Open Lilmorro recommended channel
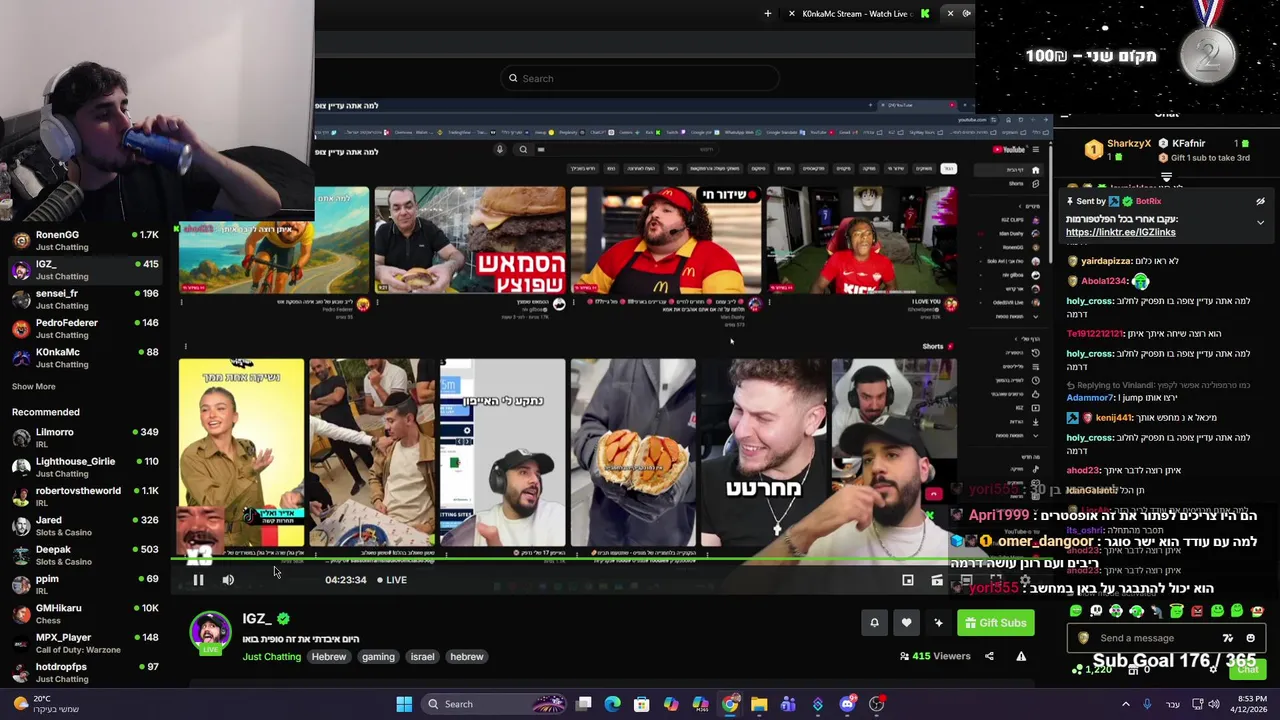 click(85, 437)
